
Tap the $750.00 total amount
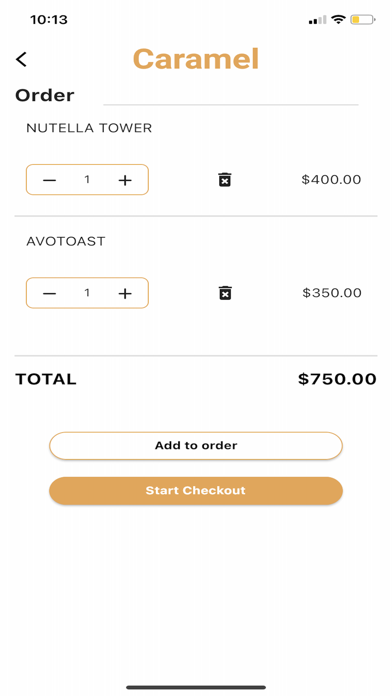[x=337, y=379]
